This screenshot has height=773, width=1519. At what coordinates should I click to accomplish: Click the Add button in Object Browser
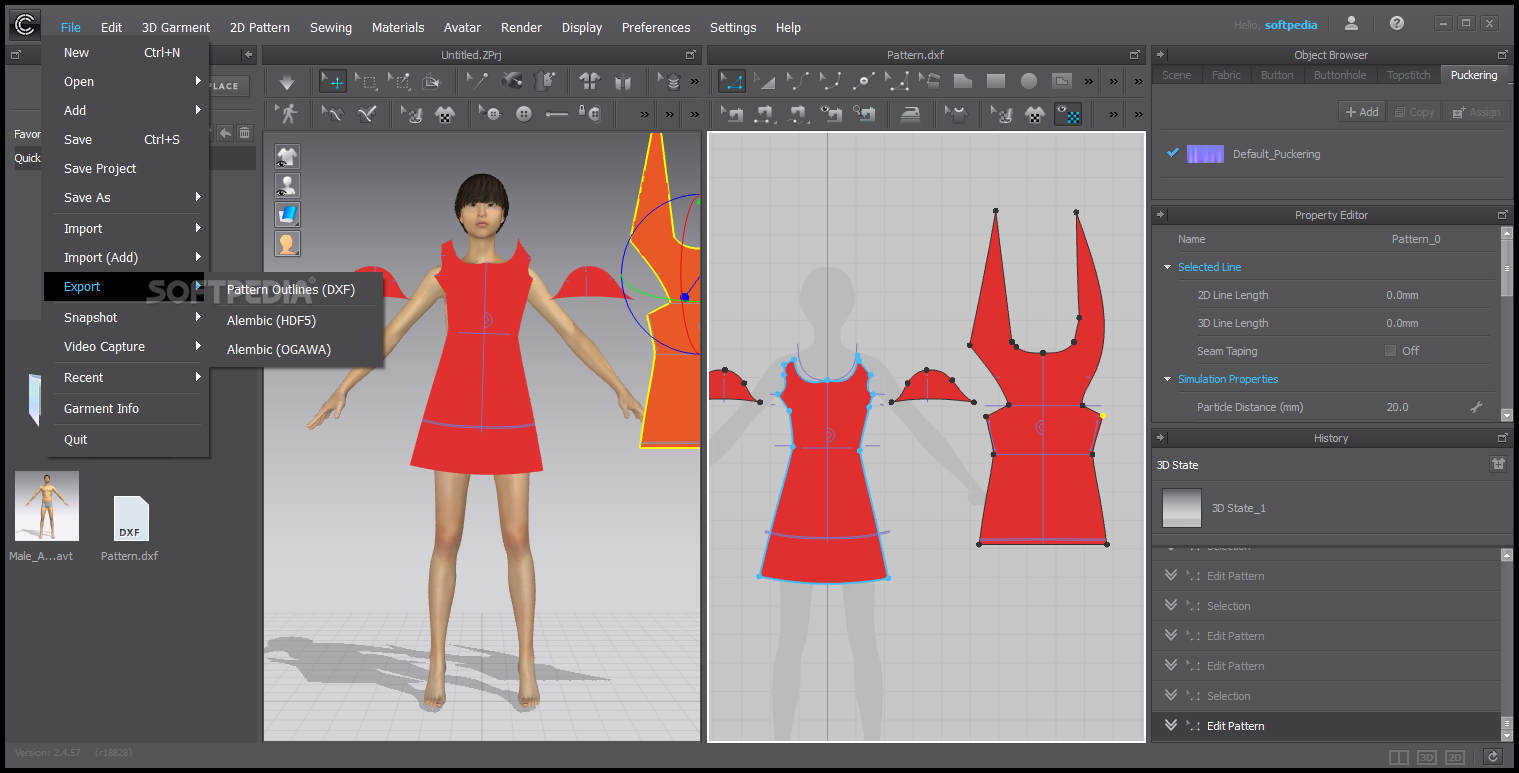pos(1362,112)
